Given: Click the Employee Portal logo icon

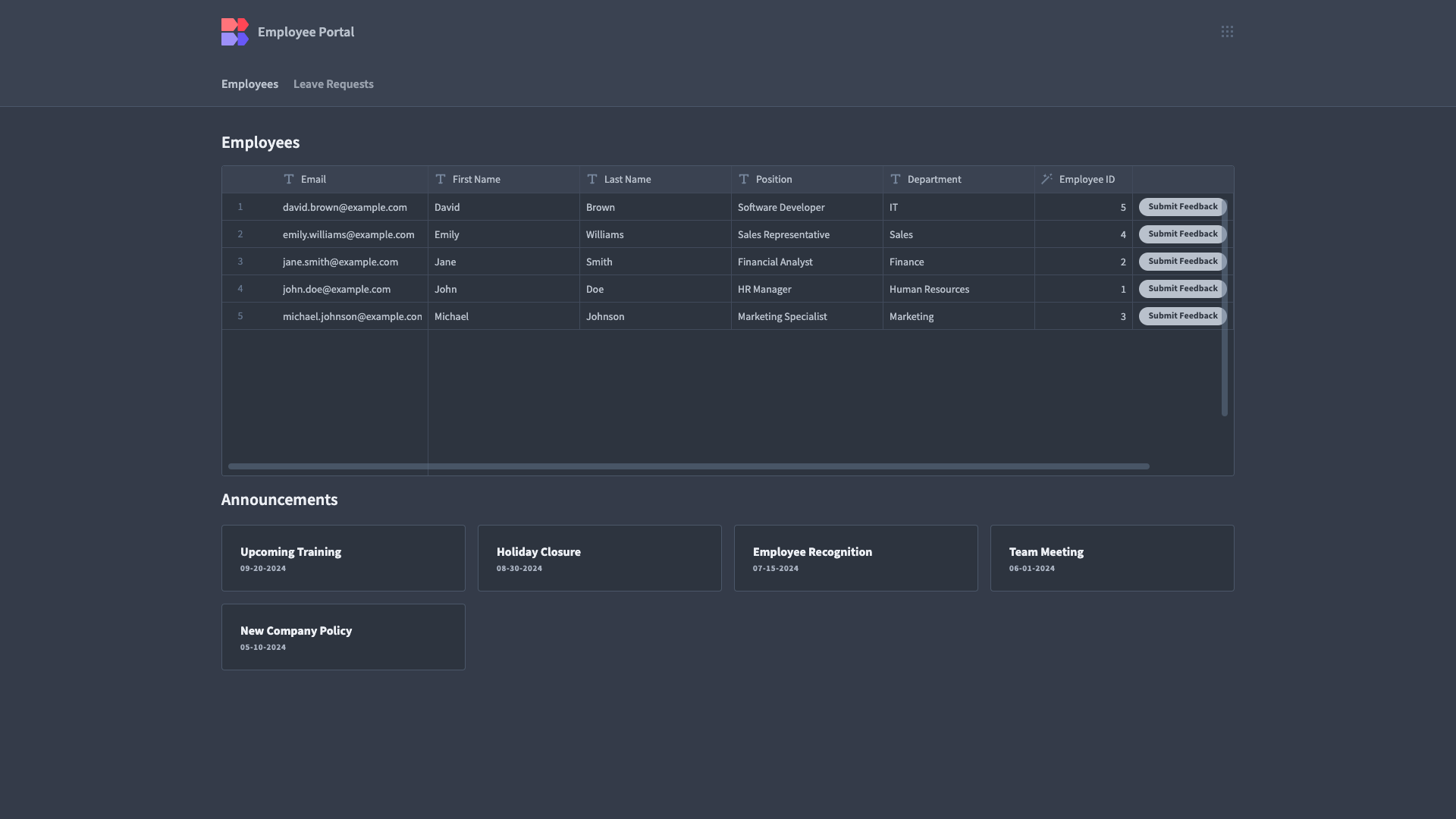Looking at the screenshot, I should click(234, 32).
